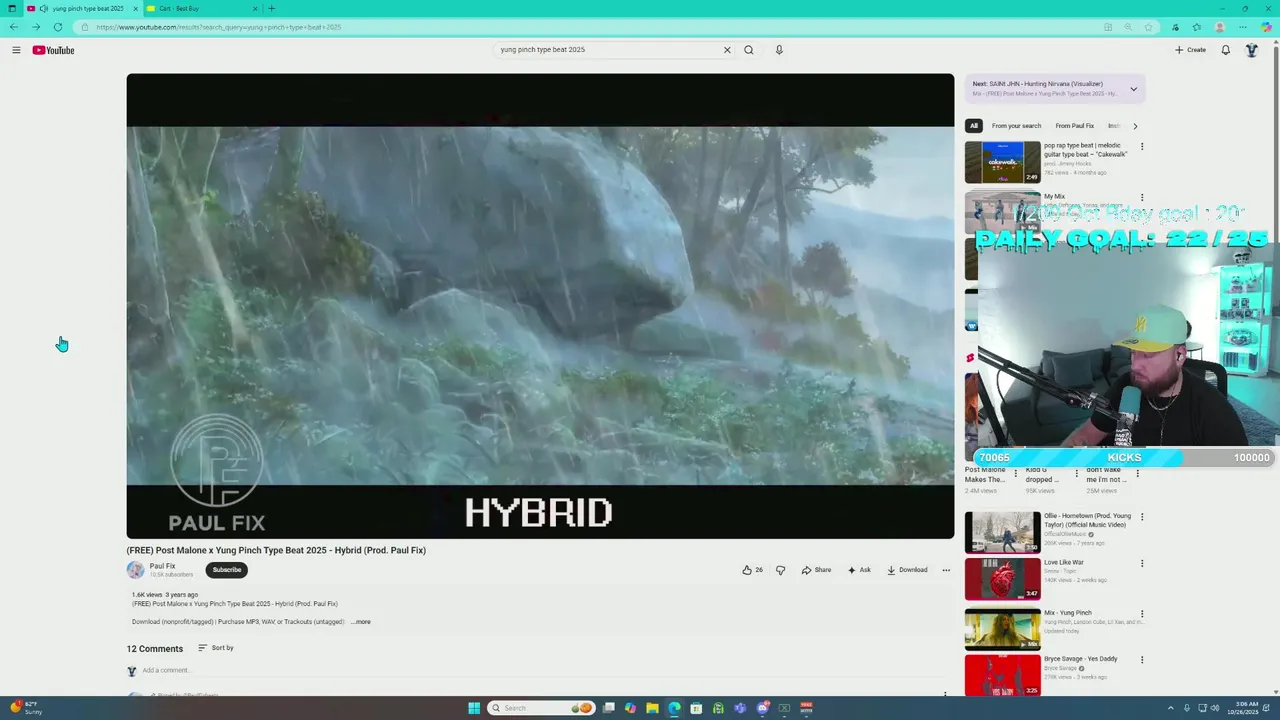
Task: Close the yung pinch type beat tab
Action: tap(135, 8)
